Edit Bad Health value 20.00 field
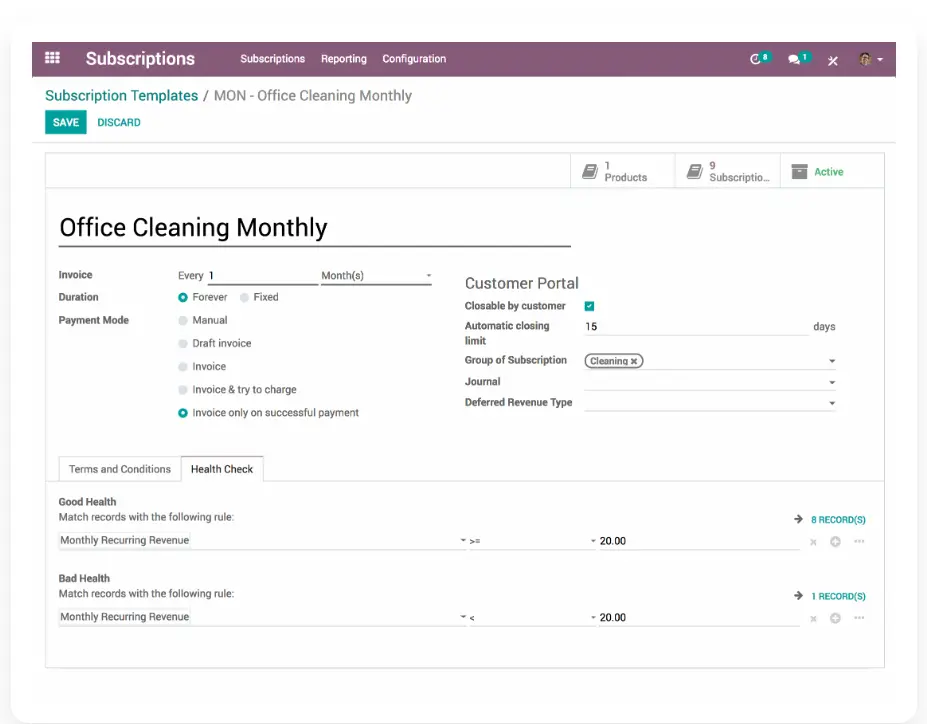Viewport: 927px width, 724px height. (699, 618)
